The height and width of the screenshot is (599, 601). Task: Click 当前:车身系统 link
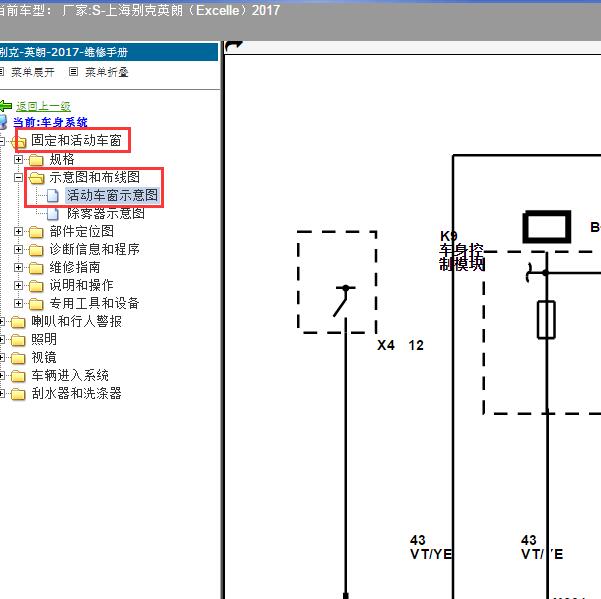48,123
